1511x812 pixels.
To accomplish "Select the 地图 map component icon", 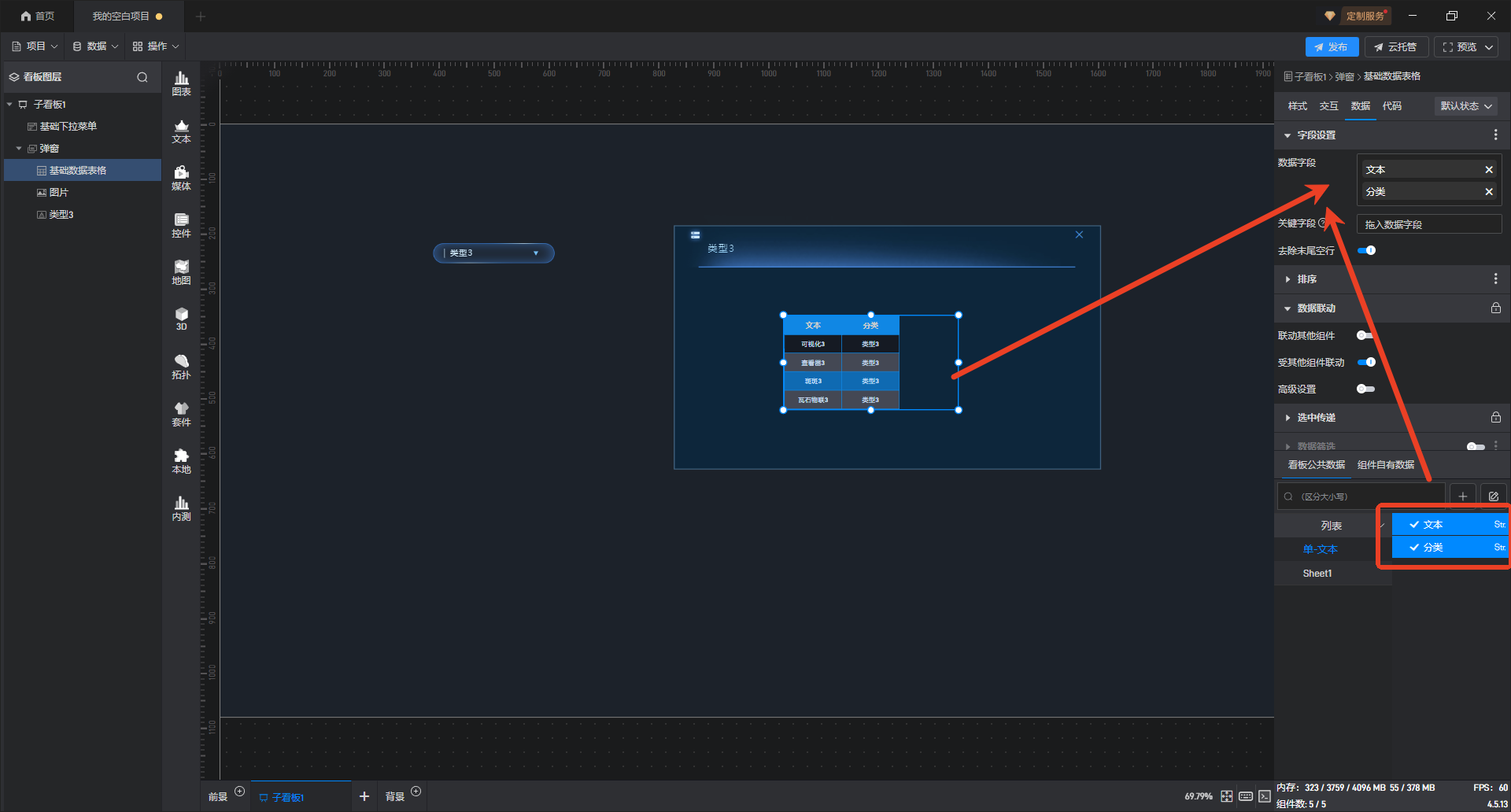I will coord(181,272).
